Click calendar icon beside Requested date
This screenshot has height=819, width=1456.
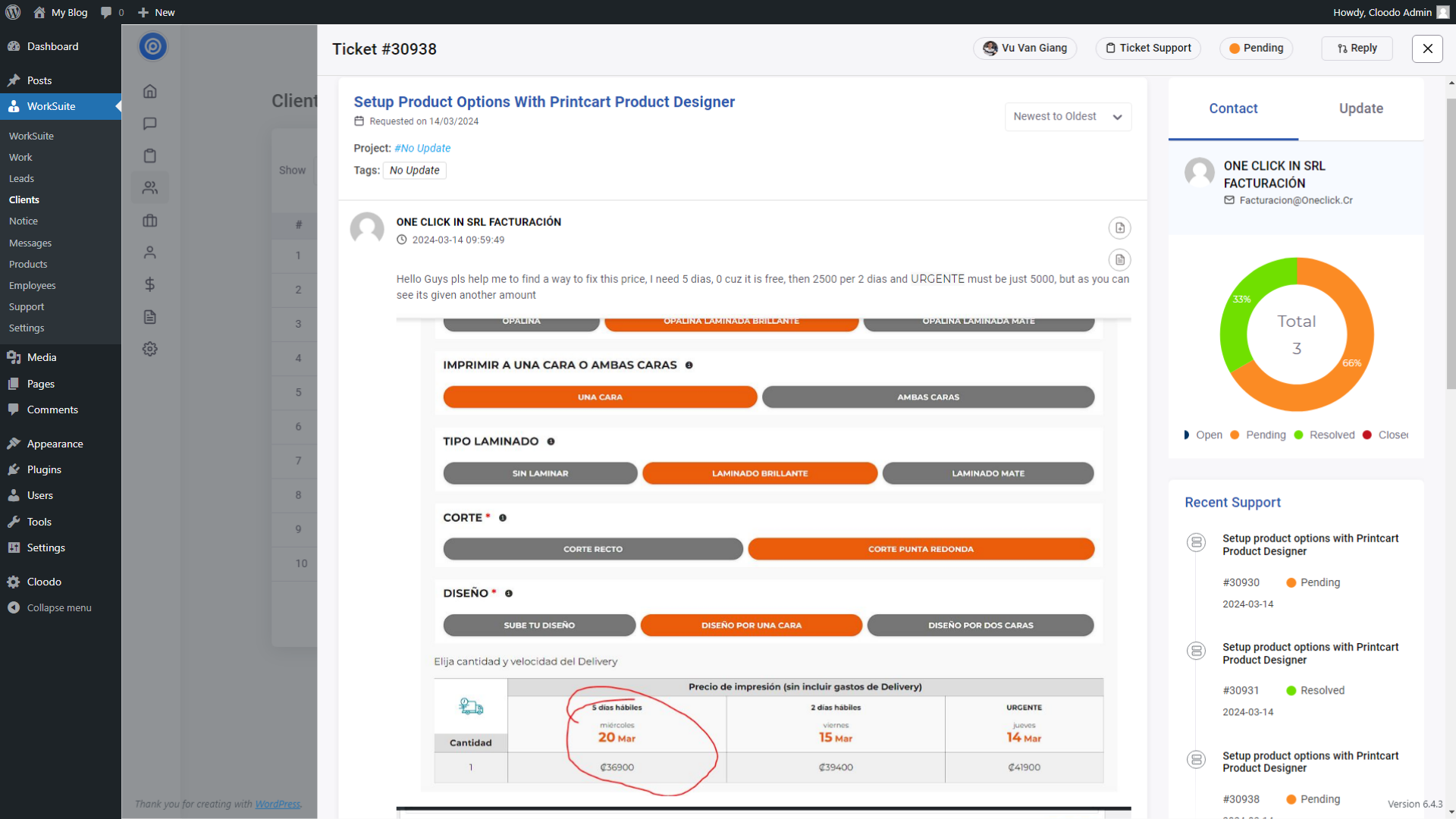click(359, 121)
